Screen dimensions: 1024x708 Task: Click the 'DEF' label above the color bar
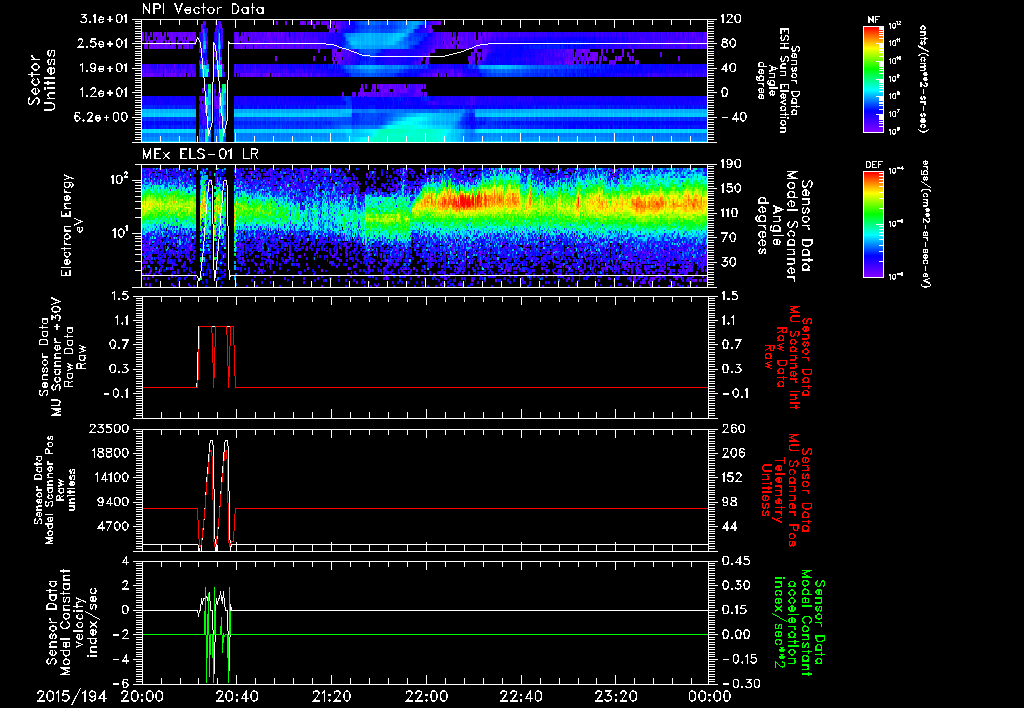(x=873, y=165)
